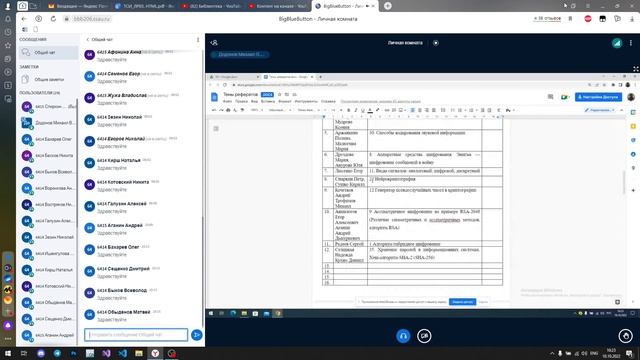This screenshot has height=360, width=640.
Task: Open the Windows Start menu
Action: click(7, 353)
